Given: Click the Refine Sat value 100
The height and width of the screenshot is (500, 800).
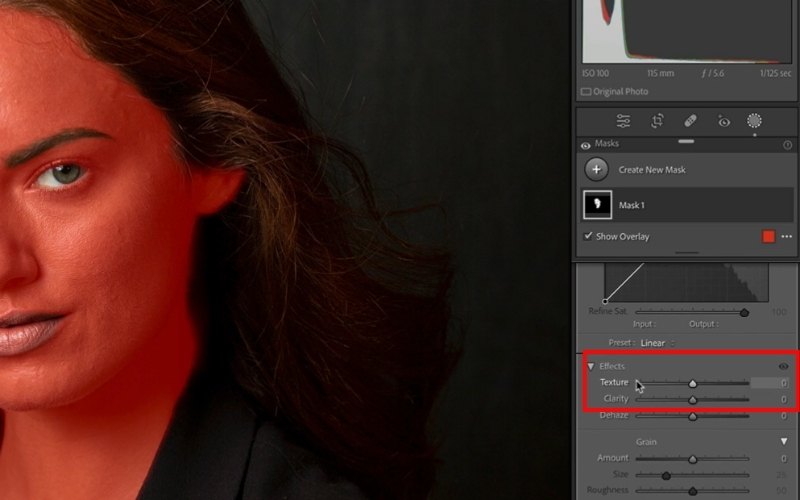Looking at the screenshot, I should click(780, 312).
